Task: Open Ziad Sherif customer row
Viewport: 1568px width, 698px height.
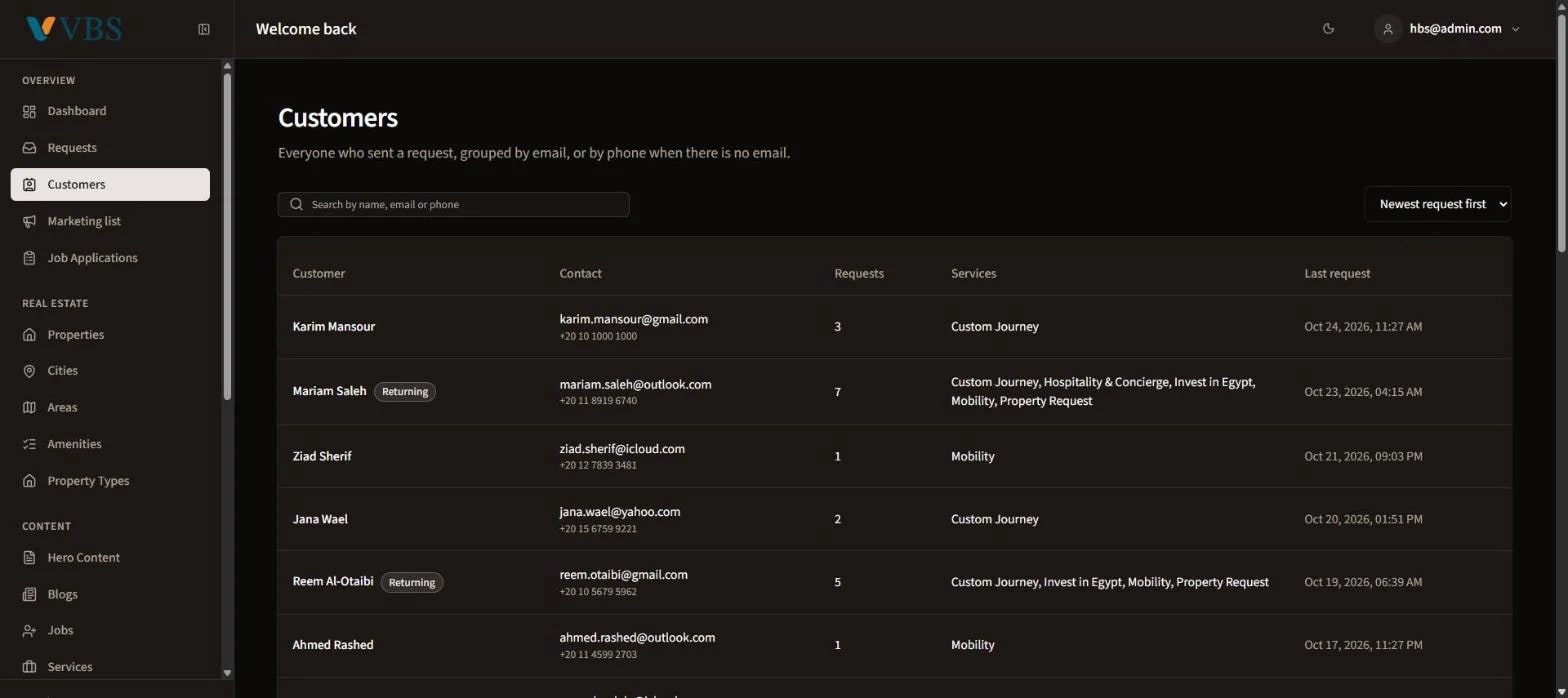Action: [x=894, y=456]
